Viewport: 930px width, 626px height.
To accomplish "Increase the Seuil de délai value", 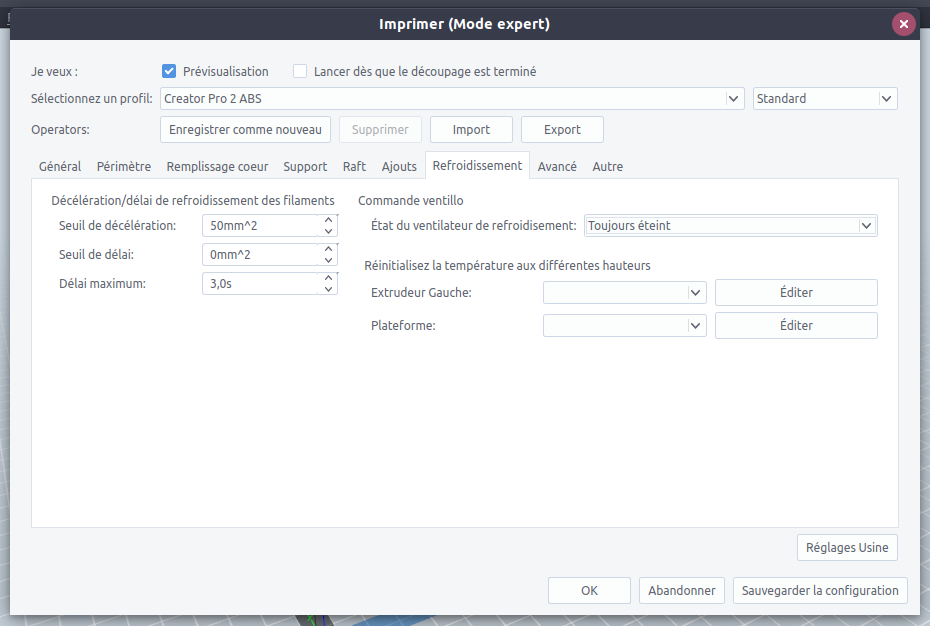I will [x=328, y=249].
